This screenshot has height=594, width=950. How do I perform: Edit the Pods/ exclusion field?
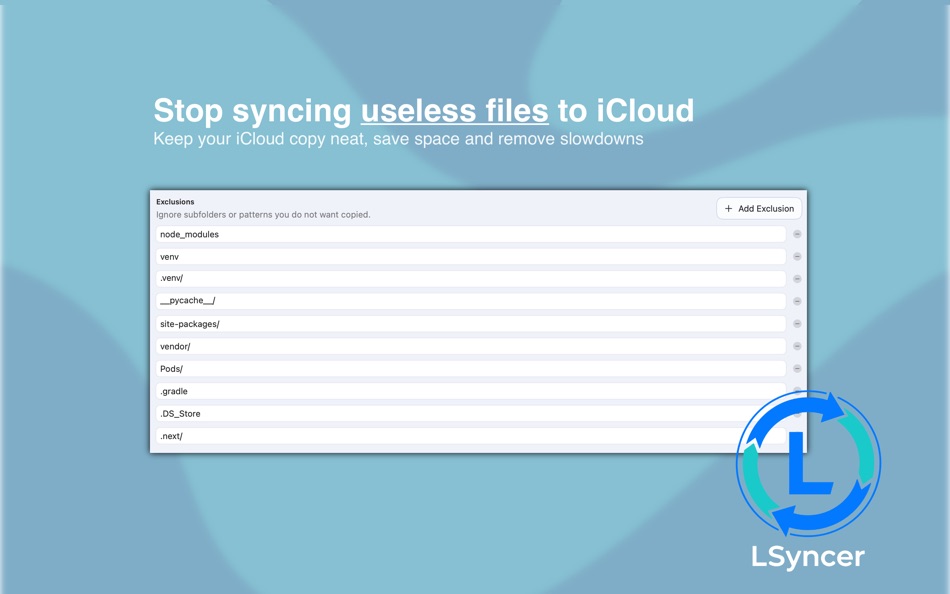pyautogui.click(x=471, y=369)
